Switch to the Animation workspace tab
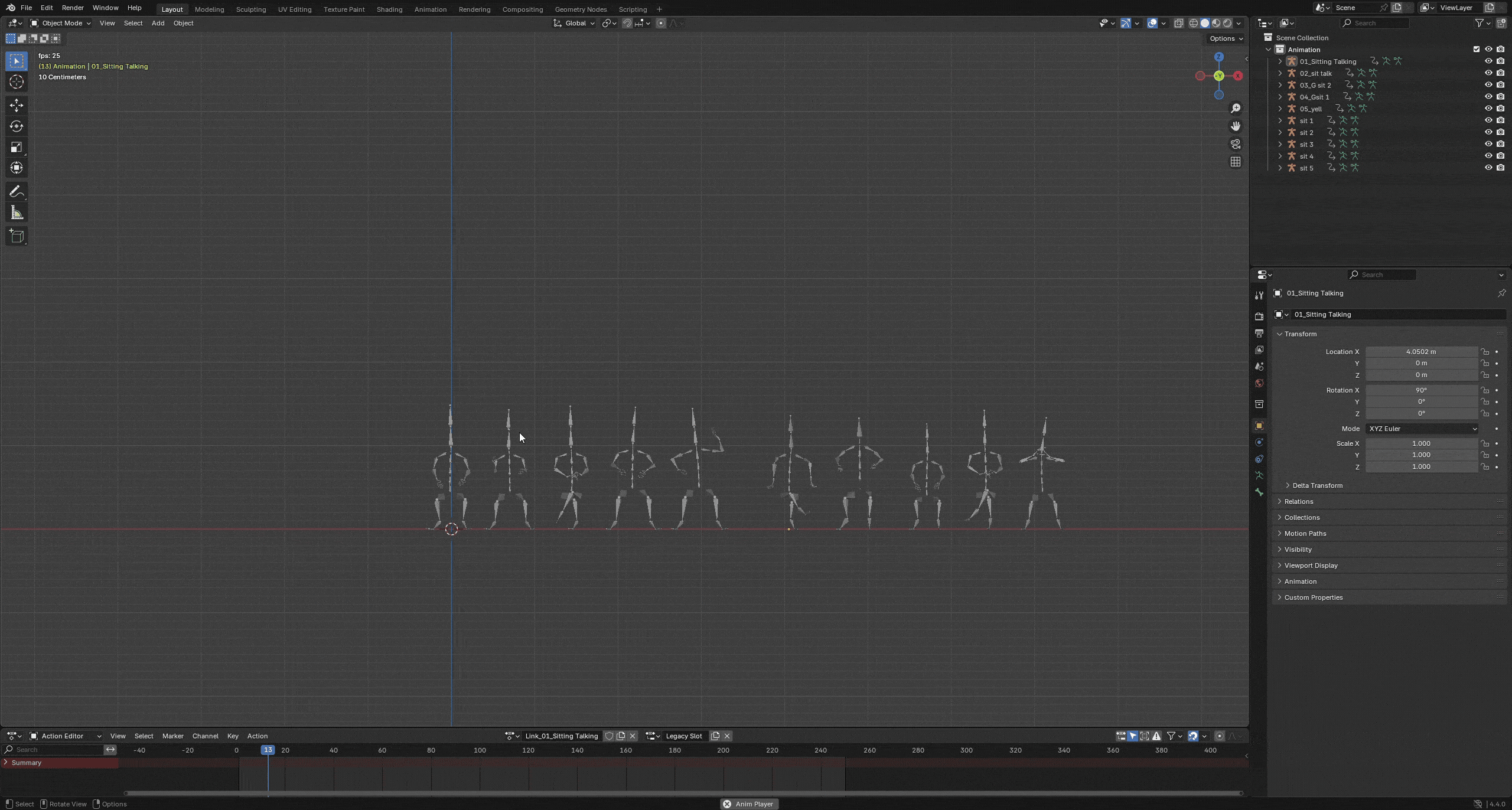The height and width of the screenshot is (810, 1512). [430, 9]
